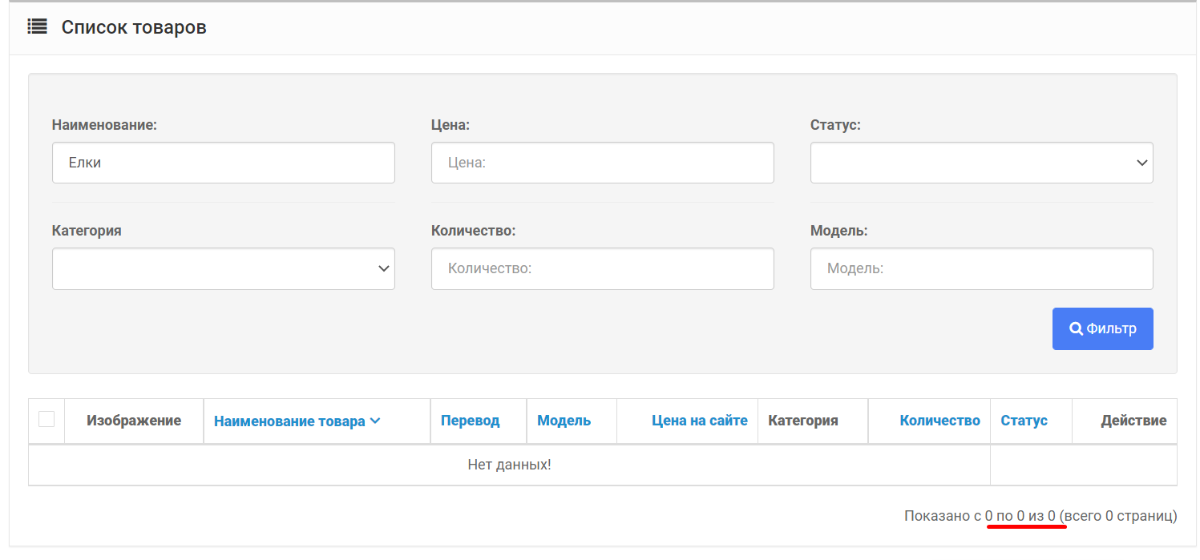Image resolution: width=1200 pixels, height=560 pixels.
Task: Select the Модель filter input field
Action: click(981, 269)
